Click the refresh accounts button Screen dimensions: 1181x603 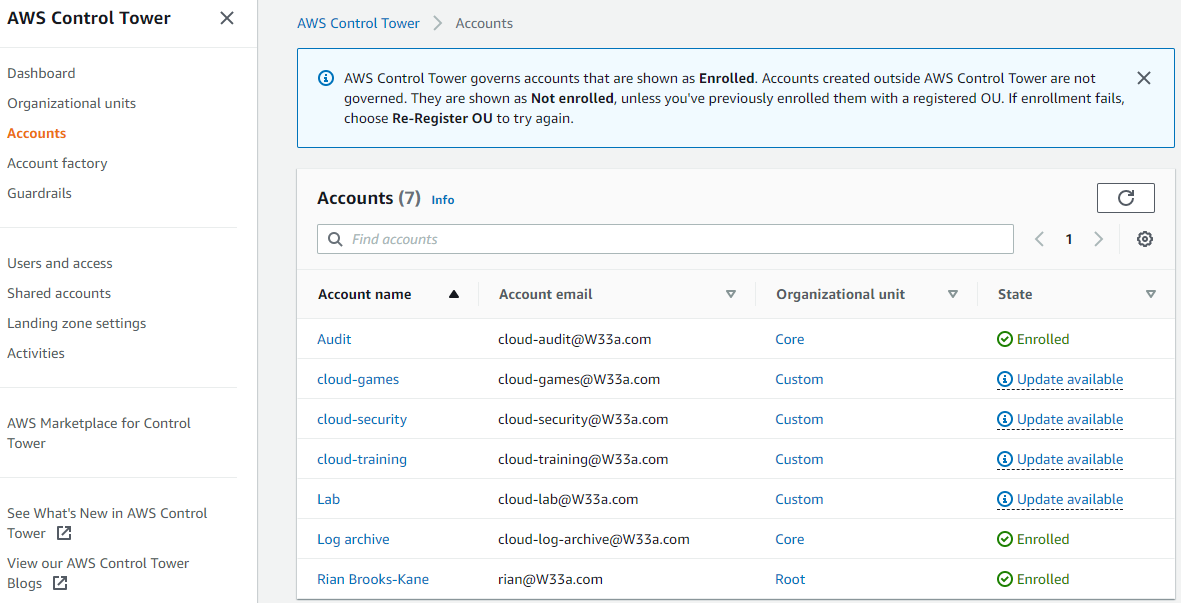click(1125, 198)
